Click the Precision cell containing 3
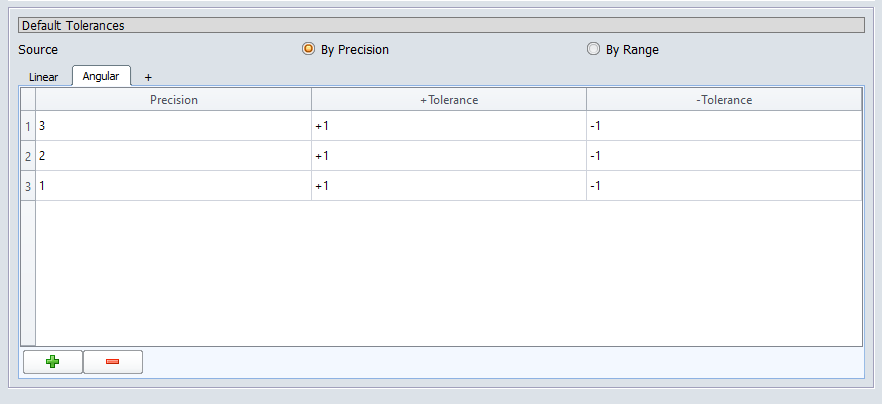882x404 pixels. pyautogui.click(x=174, y=126)
